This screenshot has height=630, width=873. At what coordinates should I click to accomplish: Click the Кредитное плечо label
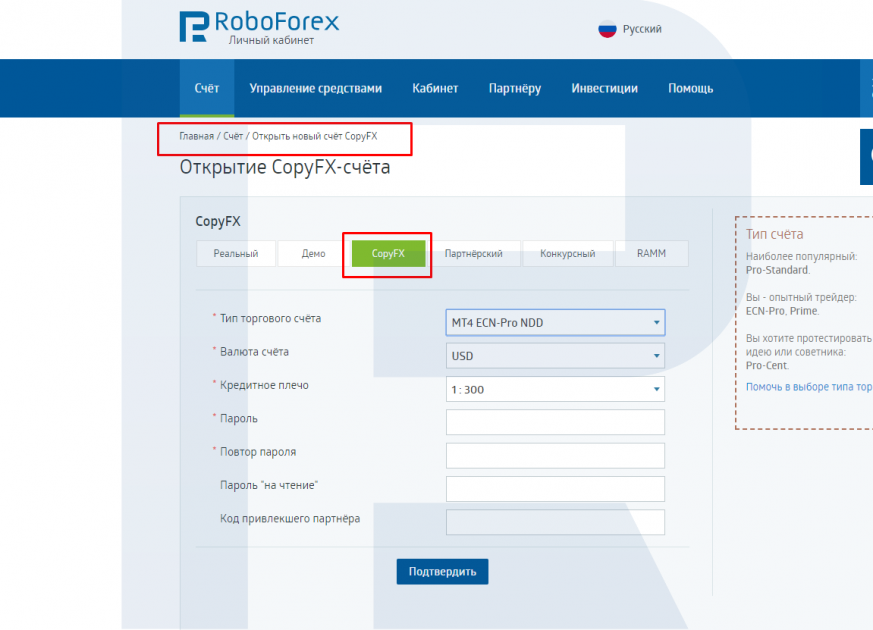pyautogui.click(x=264, y=385)
